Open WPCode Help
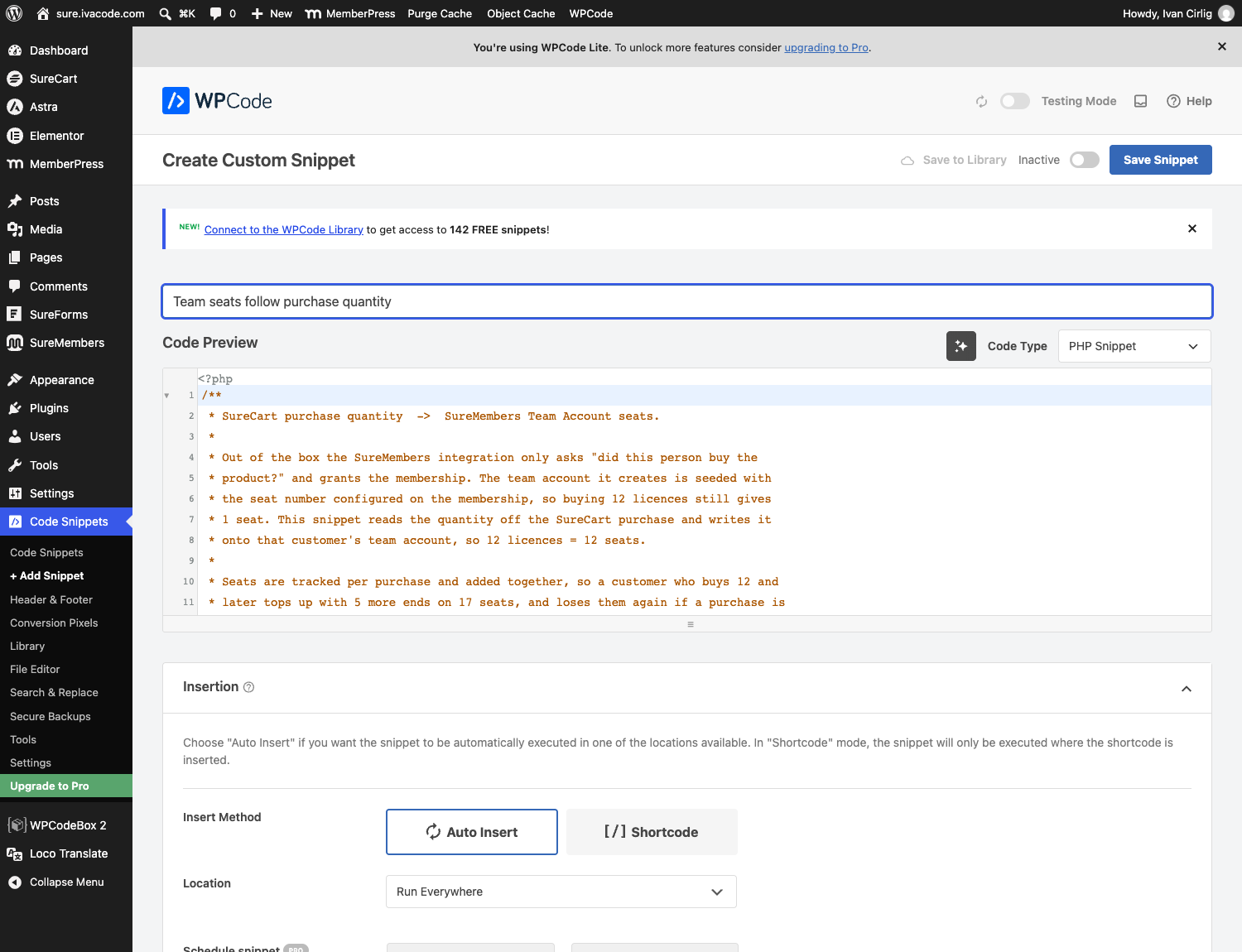1242x952 pixels. tap(1189, 101)
